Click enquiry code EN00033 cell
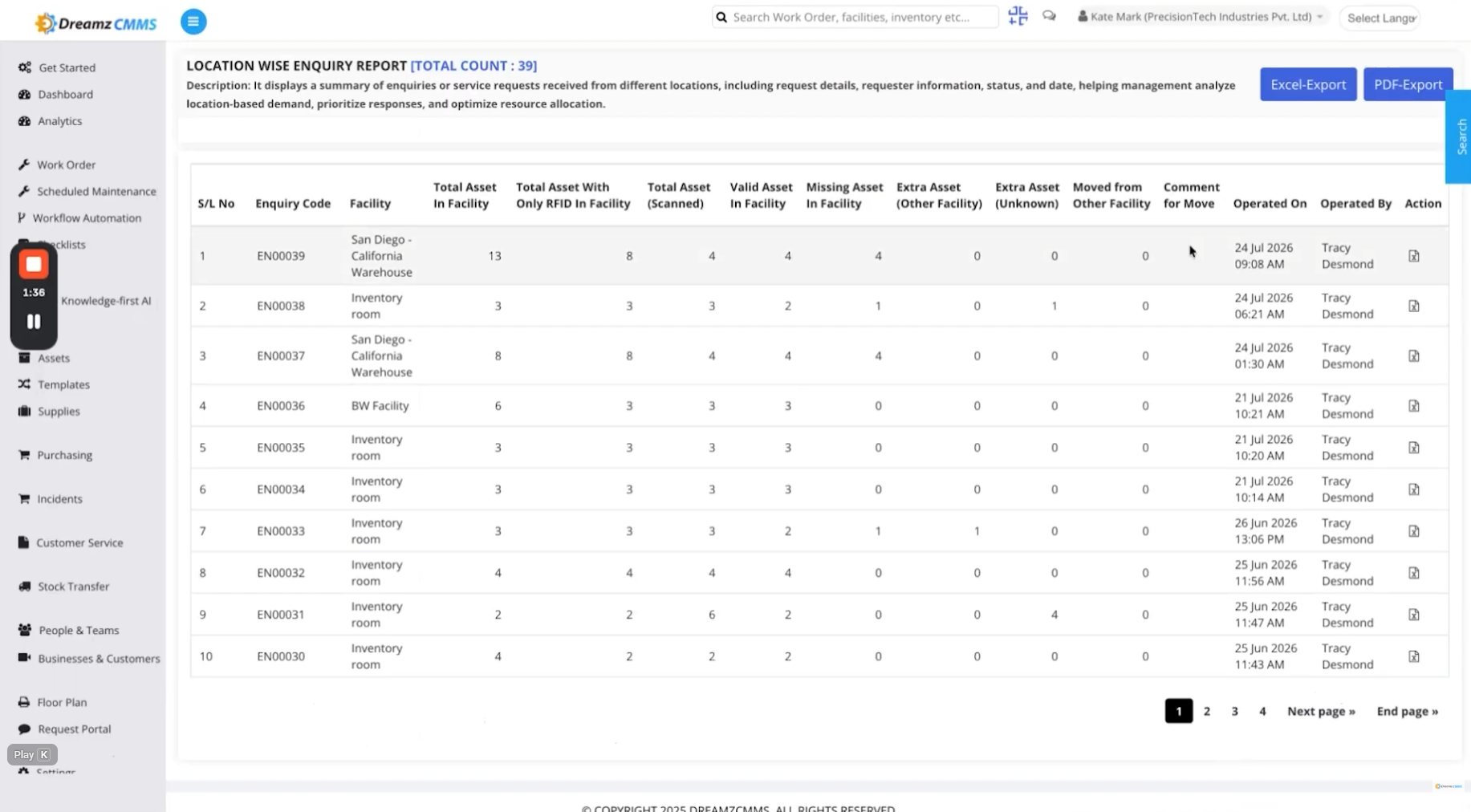Viewport: 1471px width, 812px height. click(x=281, y=531)
